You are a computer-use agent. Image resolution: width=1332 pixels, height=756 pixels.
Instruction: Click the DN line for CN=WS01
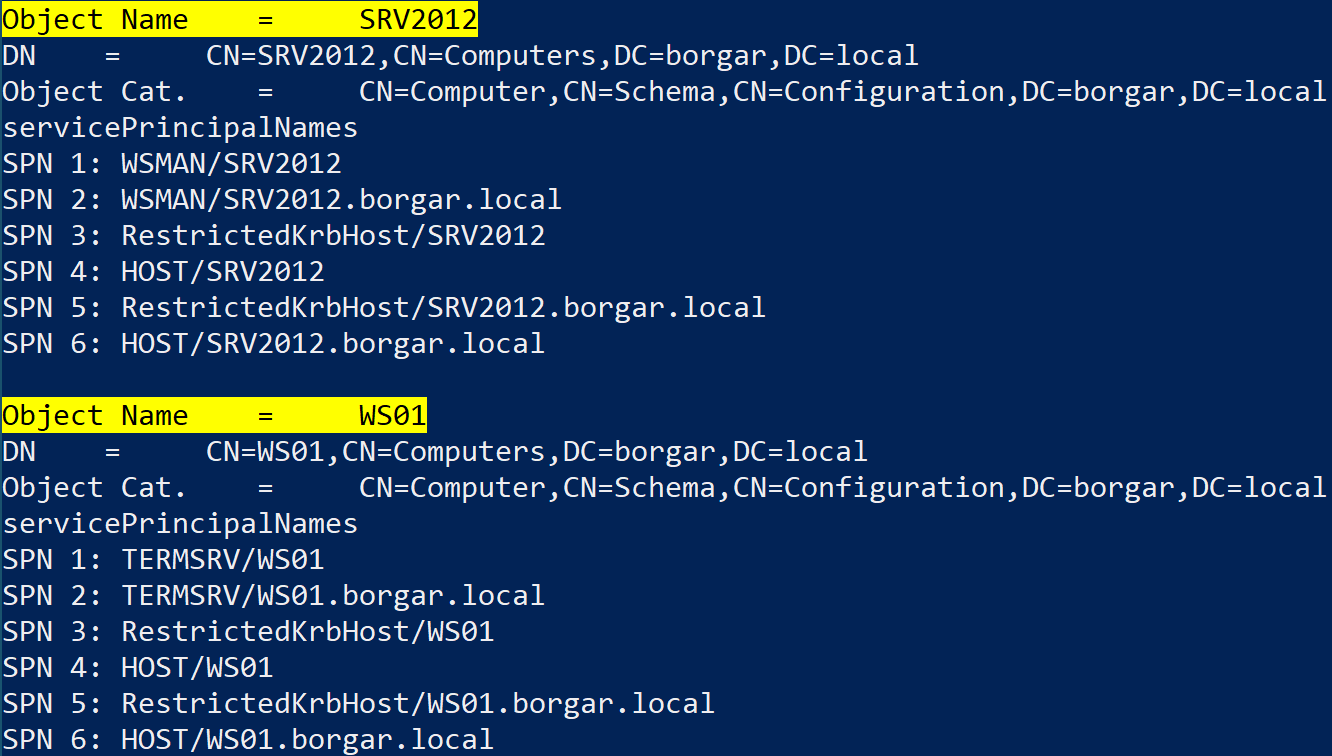[x=435, y=451]
